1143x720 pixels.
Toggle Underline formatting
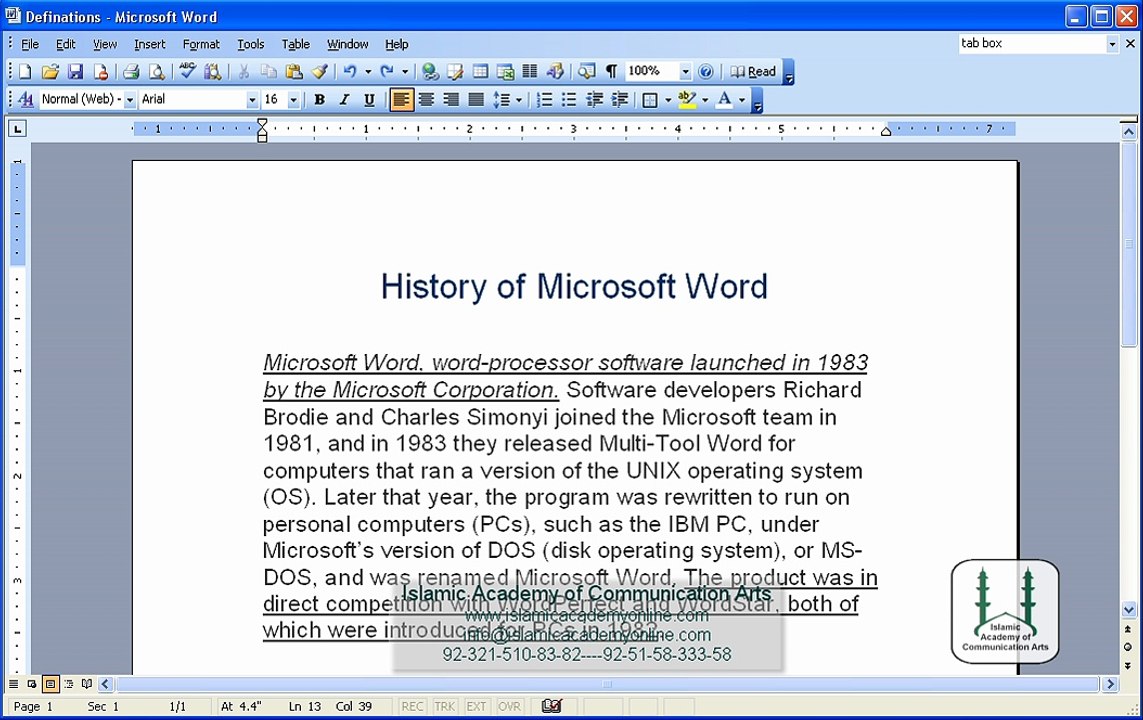point(370,99)
